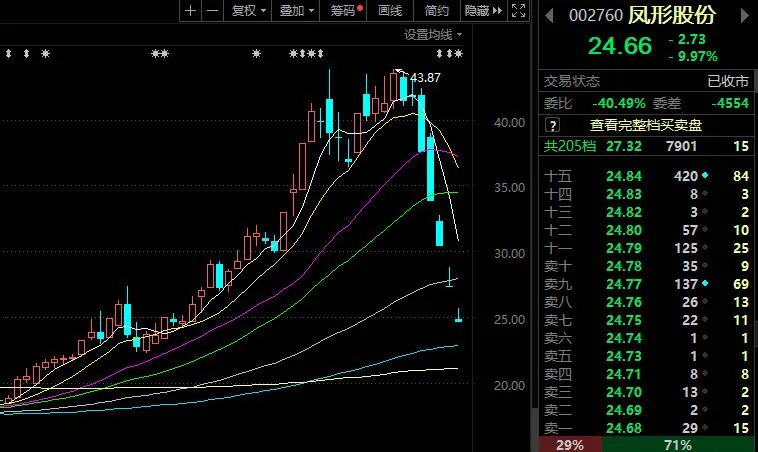The height and width of the screenshot is (452, 758).
Task: Select 卖七 row at 24.75
Action: [646, 320]
